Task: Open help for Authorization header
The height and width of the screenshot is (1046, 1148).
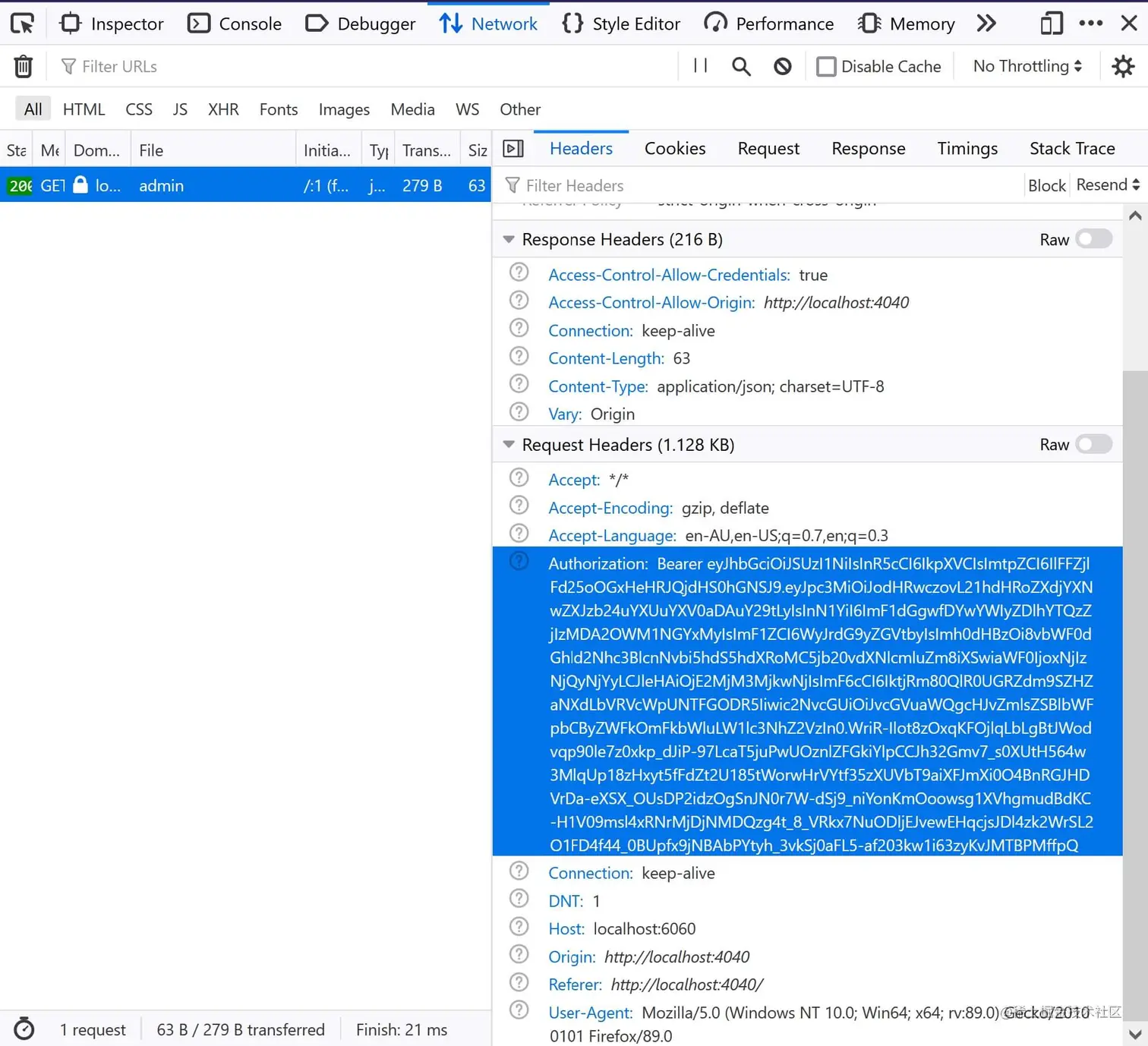Action: tap(519, 562)
